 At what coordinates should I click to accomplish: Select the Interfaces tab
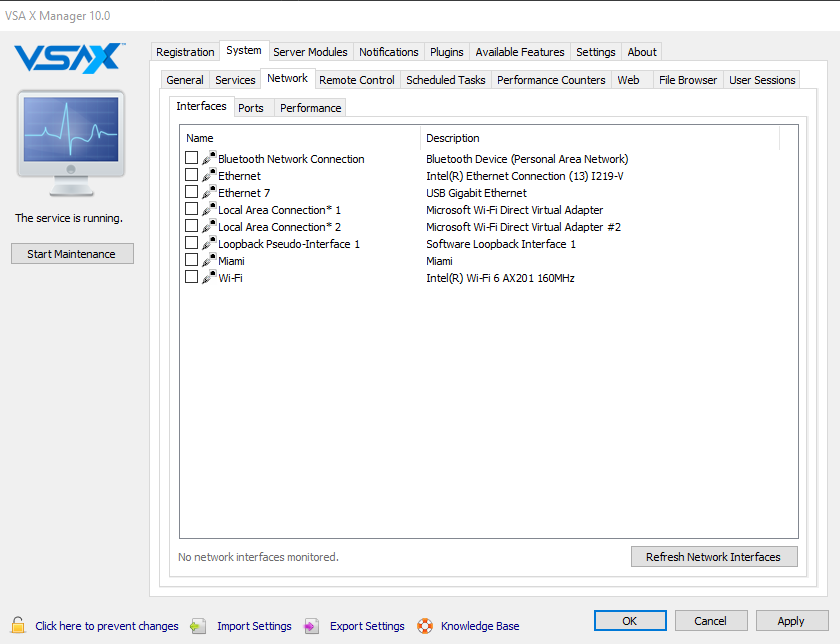pos(201,106)
